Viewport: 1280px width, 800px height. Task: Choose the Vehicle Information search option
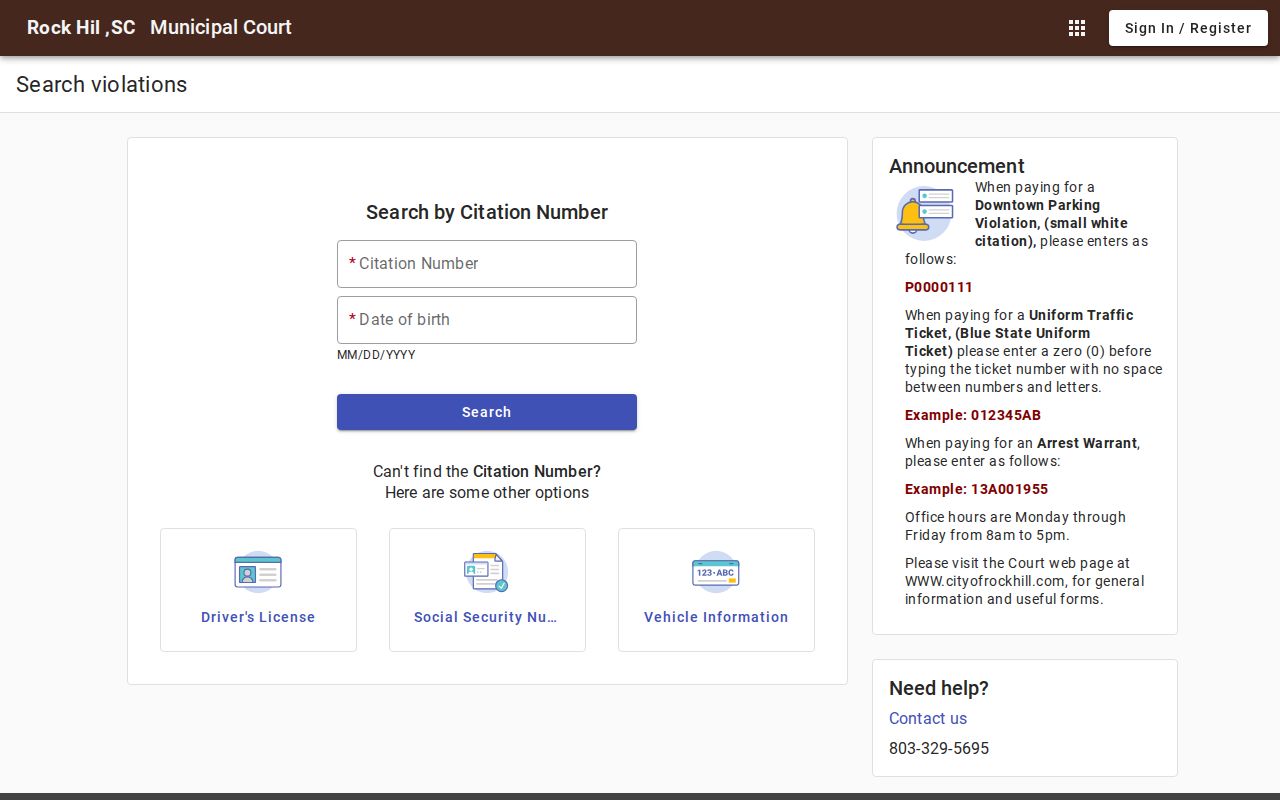(716, 590)
